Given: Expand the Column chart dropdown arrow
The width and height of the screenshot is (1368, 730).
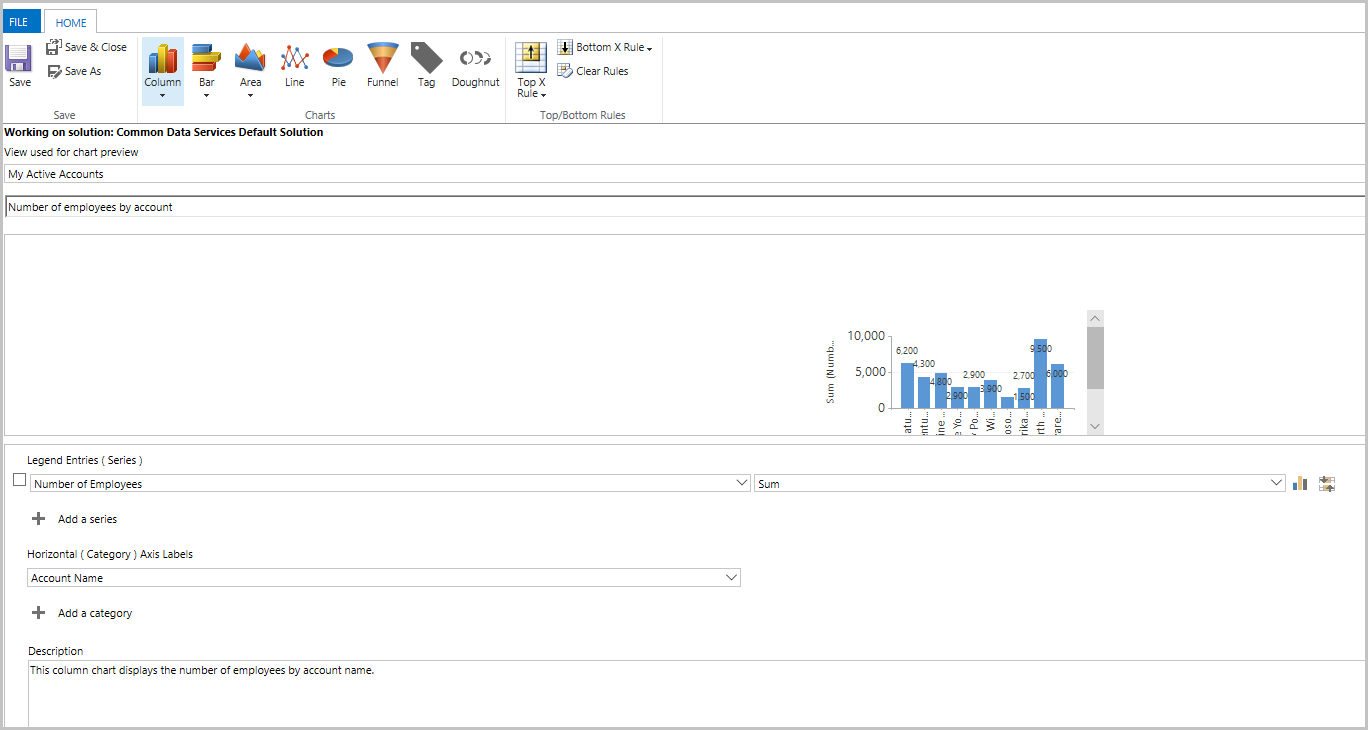Looking at the screenshot, I should (x=162, y=95).
